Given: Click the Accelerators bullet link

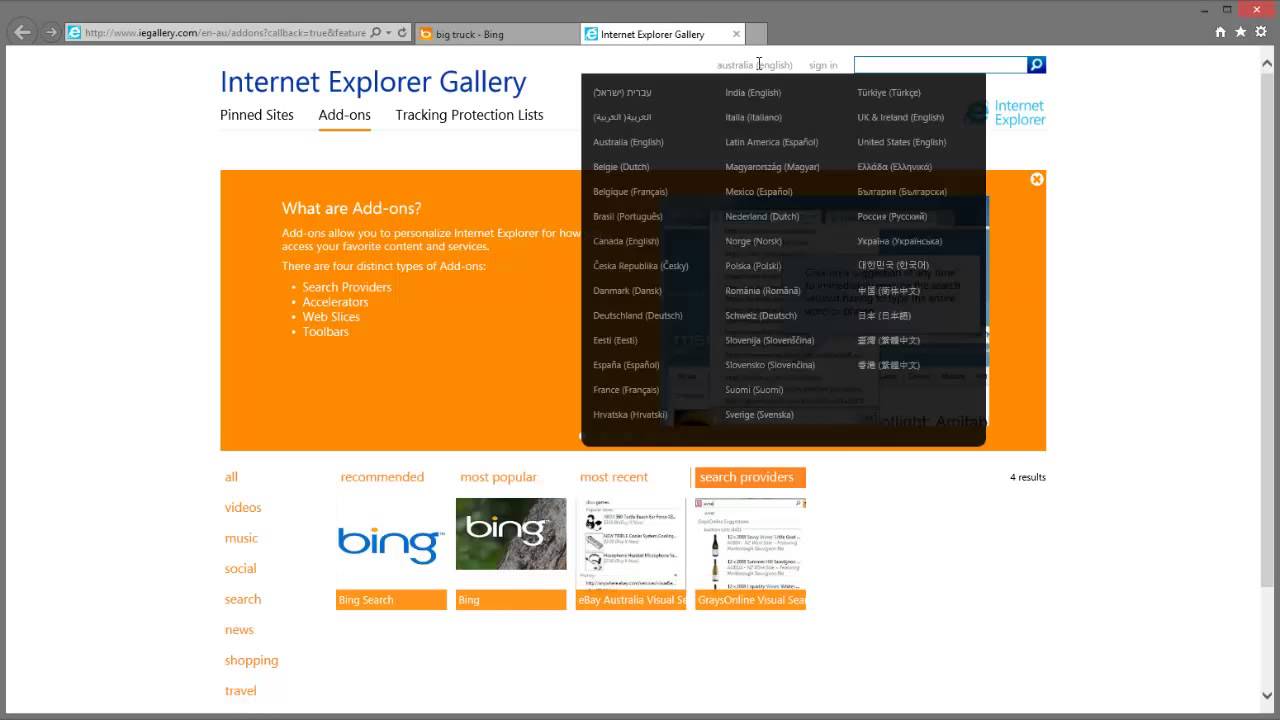Looking at the screenshot, I should pyautogui.click(x=335, y=302).
